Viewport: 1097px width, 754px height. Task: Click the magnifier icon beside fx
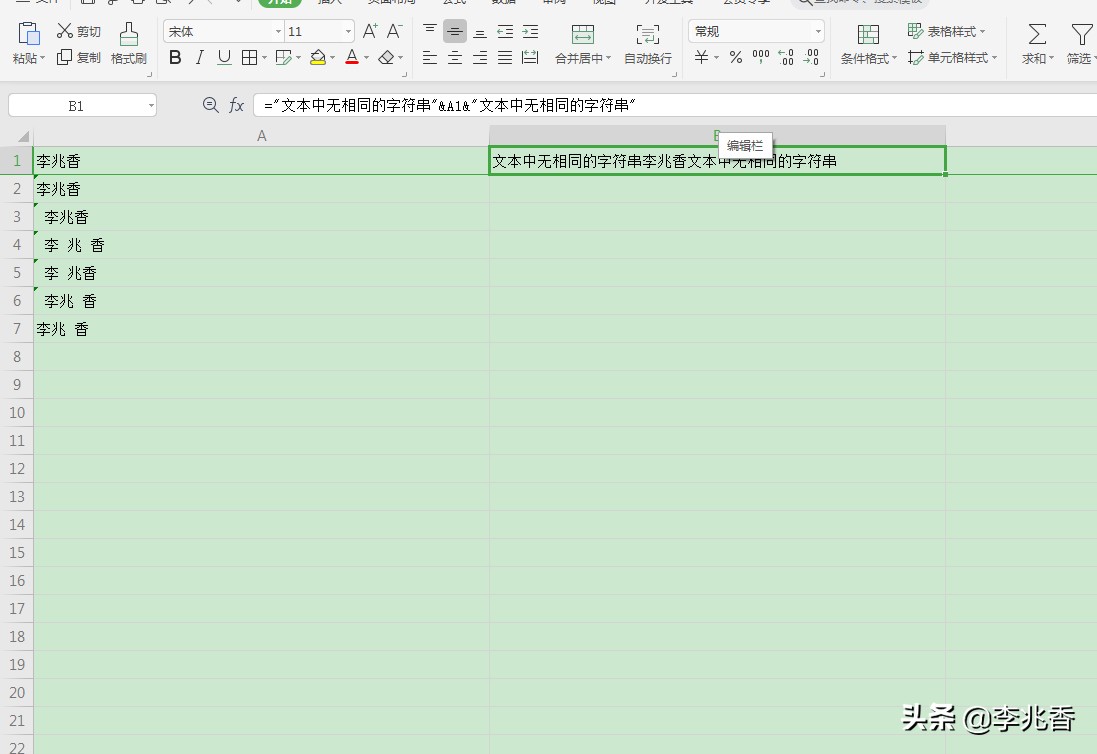[210, 105]
